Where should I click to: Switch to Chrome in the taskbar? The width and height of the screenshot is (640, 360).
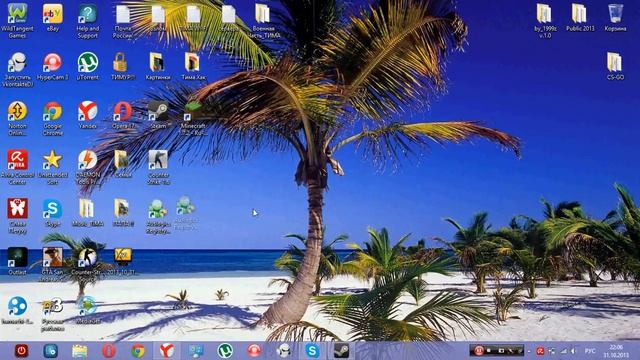138,351
